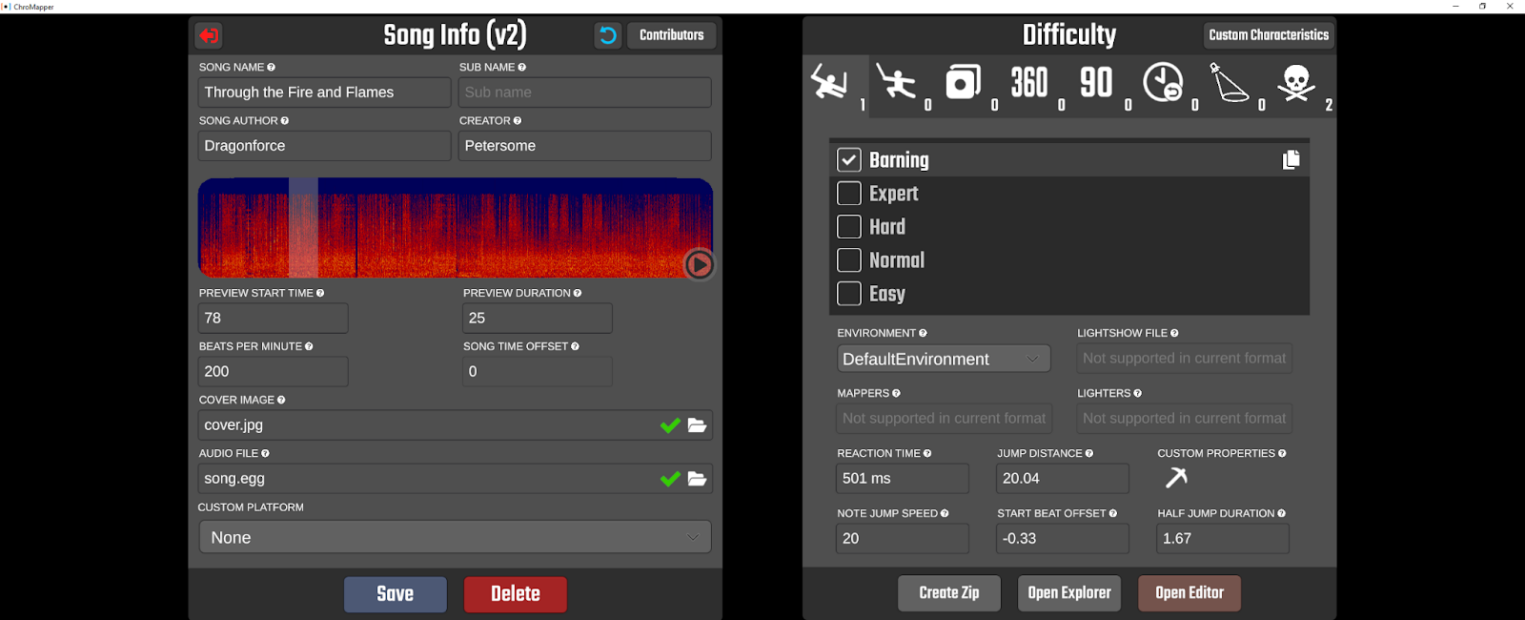Screen dimensions: 1525x620
Task: Open folder browser for the audio file
Action: pos(697,479)
